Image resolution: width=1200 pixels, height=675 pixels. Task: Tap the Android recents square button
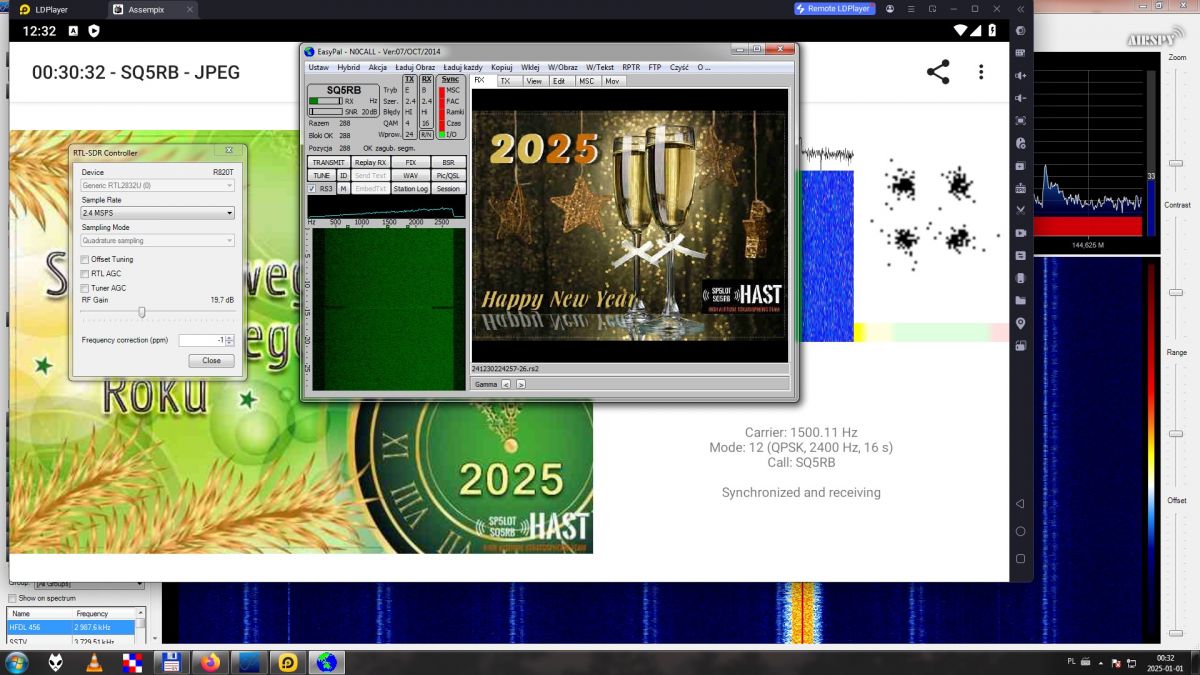click(x=1020, y=559)
